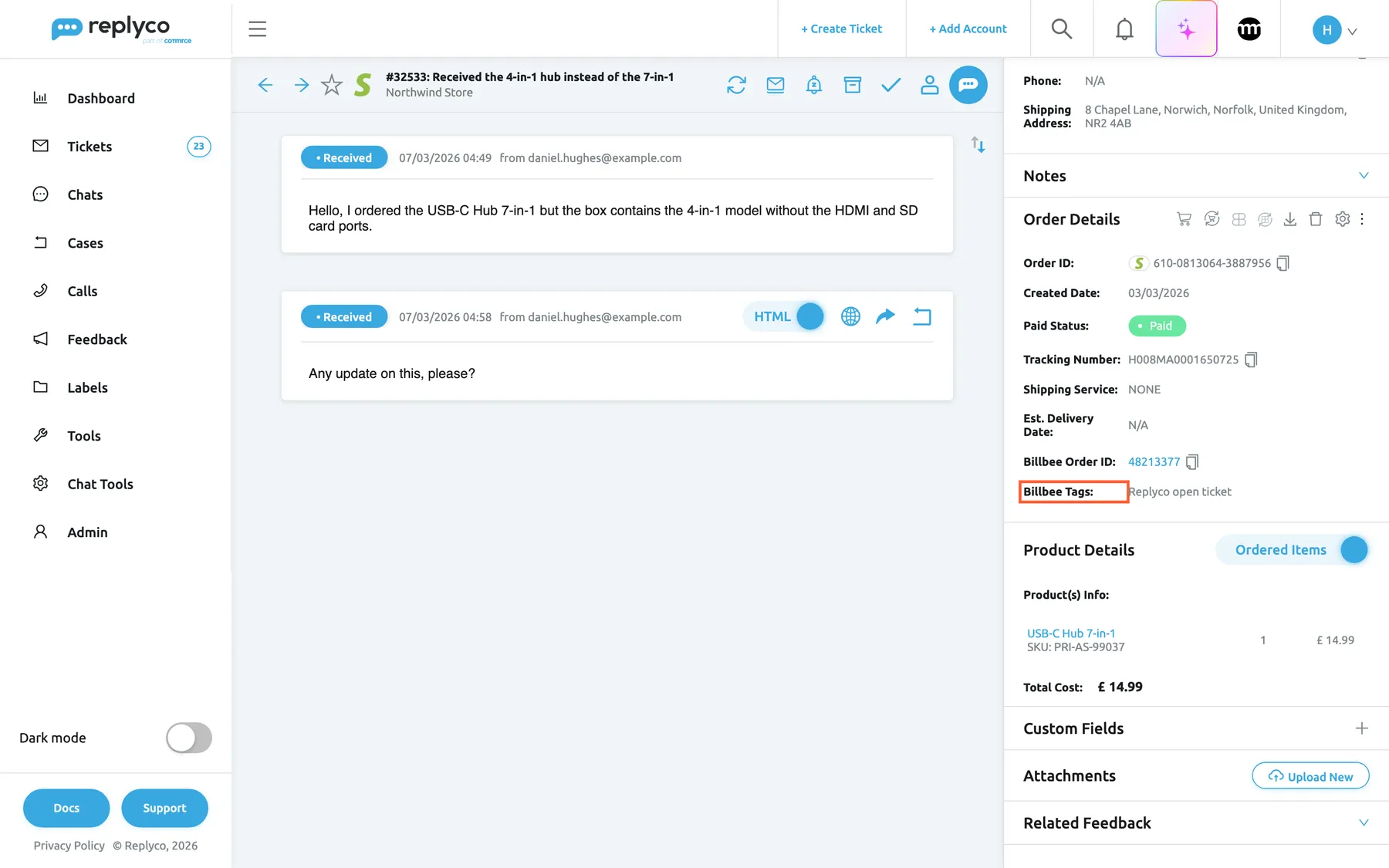Assign ticket using person icon
Screen dimensions: 1389x868
(930, 85)
